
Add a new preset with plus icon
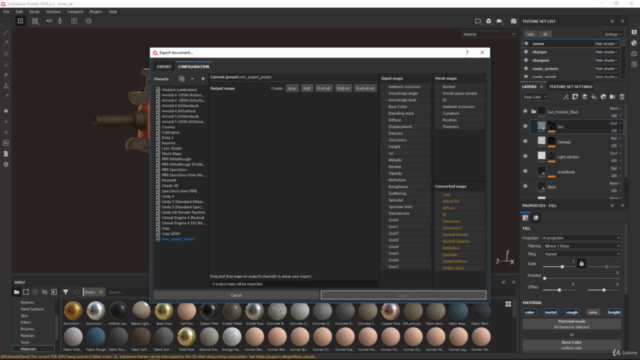pos(203,79)
